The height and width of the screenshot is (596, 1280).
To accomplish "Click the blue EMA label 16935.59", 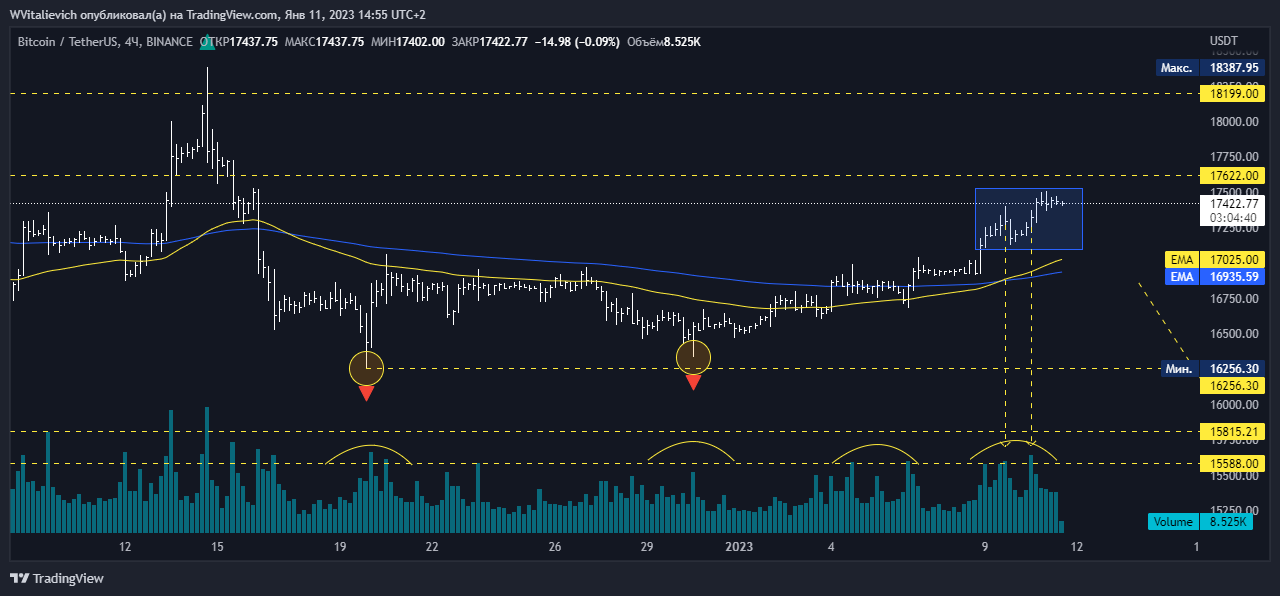I will [x=1215, y=276].
